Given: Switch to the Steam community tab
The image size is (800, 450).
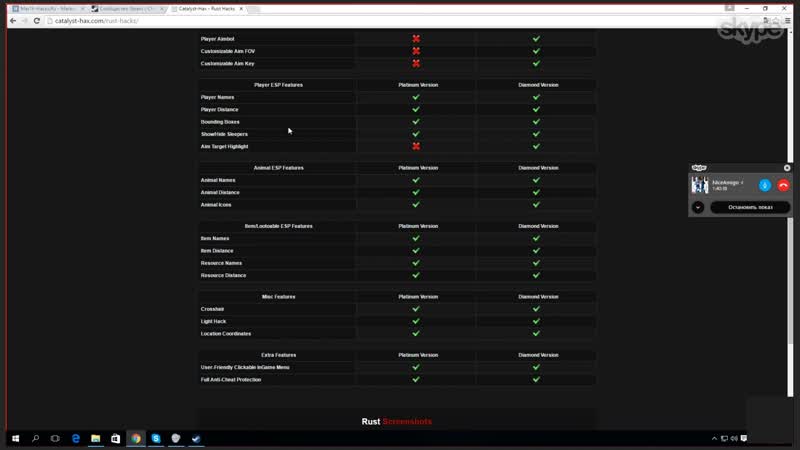Looking at the screenshot, I should (x=128, y=9).
